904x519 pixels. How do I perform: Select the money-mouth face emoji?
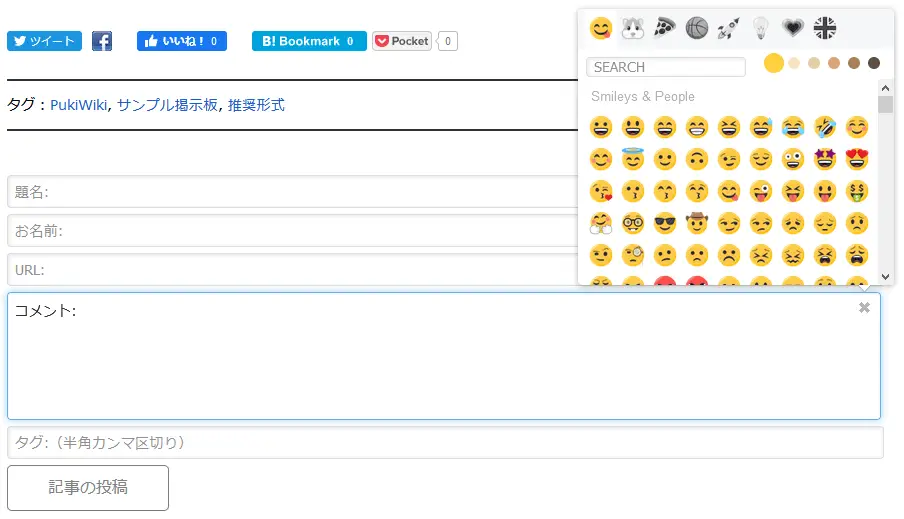pyautogui.click(x=857, y=191)
